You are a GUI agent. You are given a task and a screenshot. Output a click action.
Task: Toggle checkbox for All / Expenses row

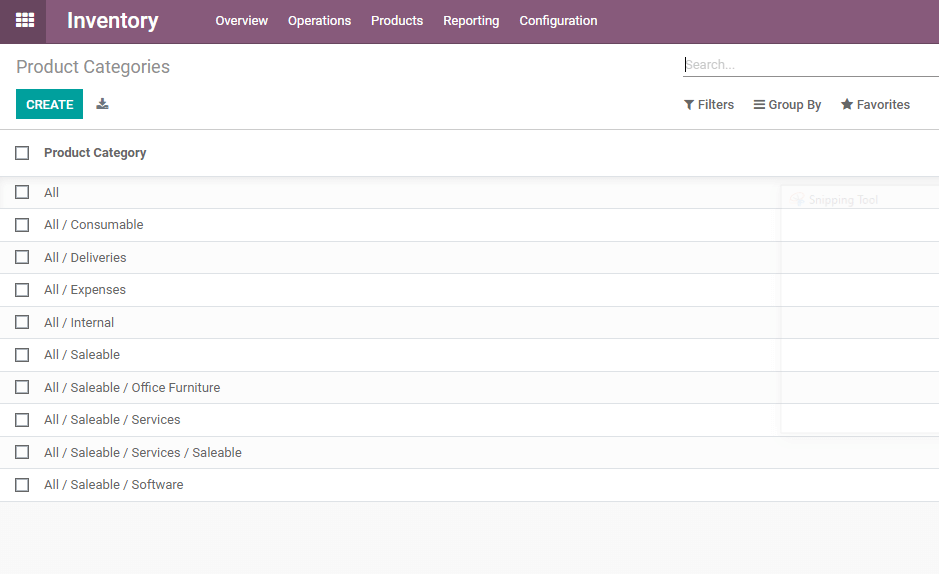pos(22,290)
